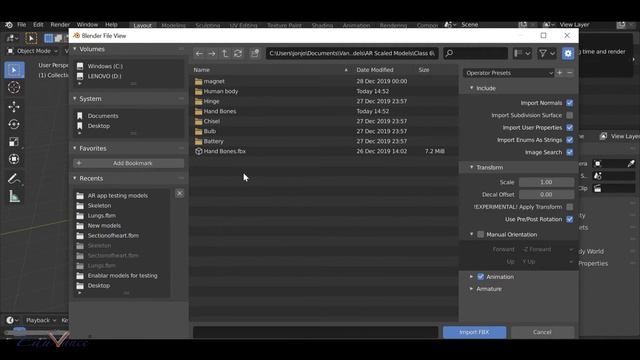Toggle Import Enums As Strings checkbox
640x360 pixels.
point(569,140)
